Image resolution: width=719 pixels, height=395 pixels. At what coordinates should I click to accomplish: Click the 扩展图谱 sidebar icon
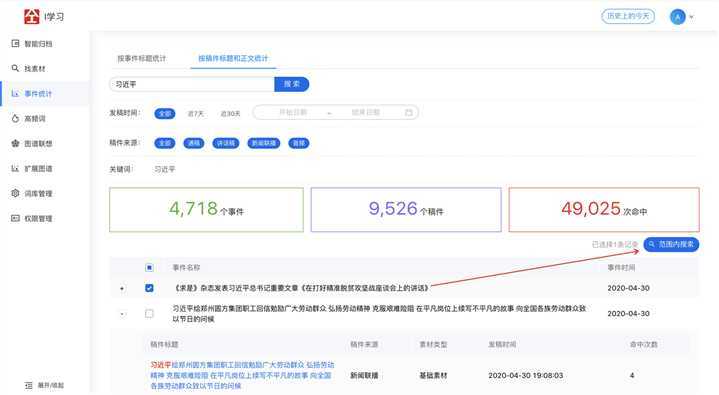click(15, 168)
